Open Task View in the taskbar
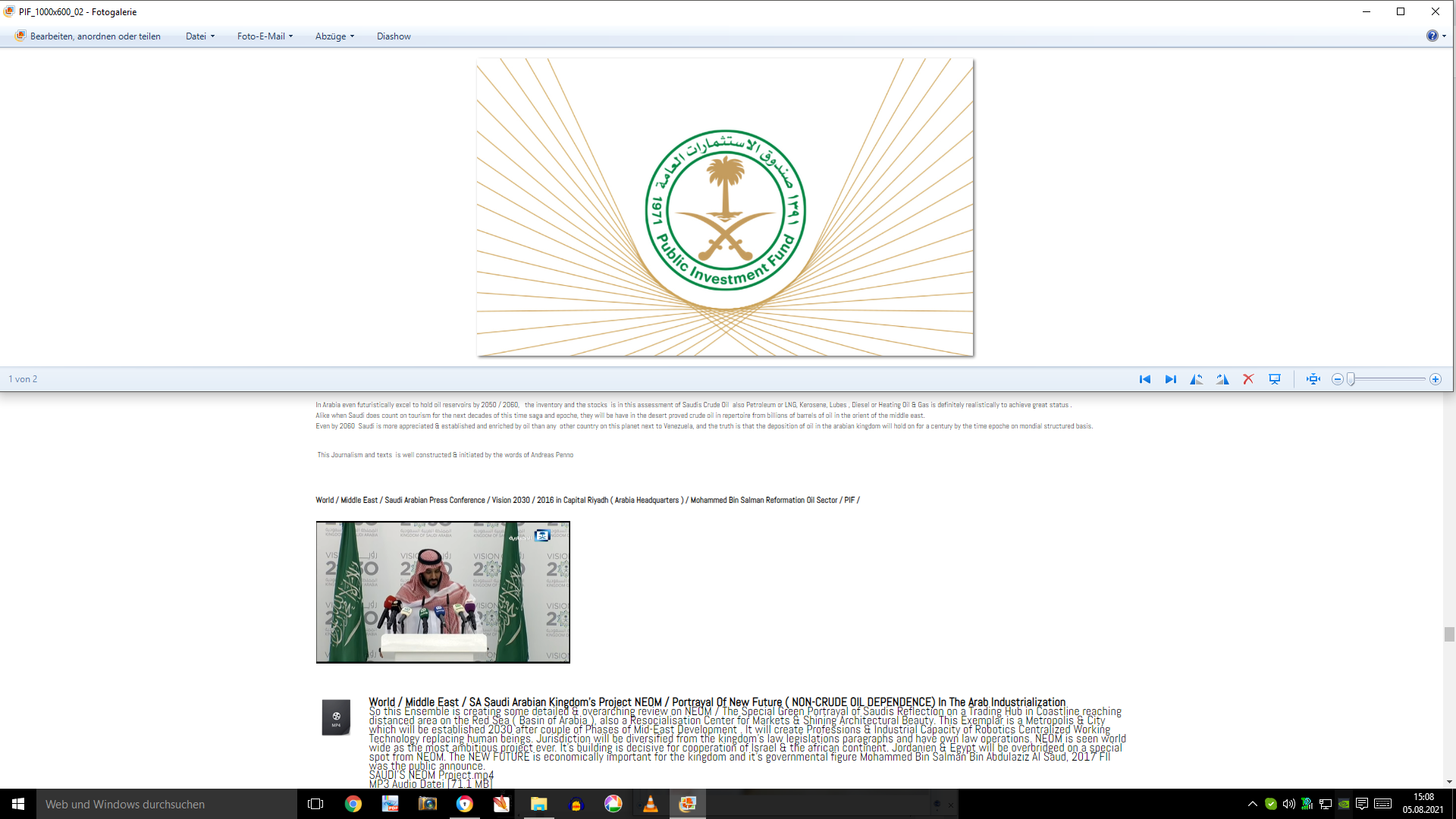1456x819 pixels. (x=315, y=804)
